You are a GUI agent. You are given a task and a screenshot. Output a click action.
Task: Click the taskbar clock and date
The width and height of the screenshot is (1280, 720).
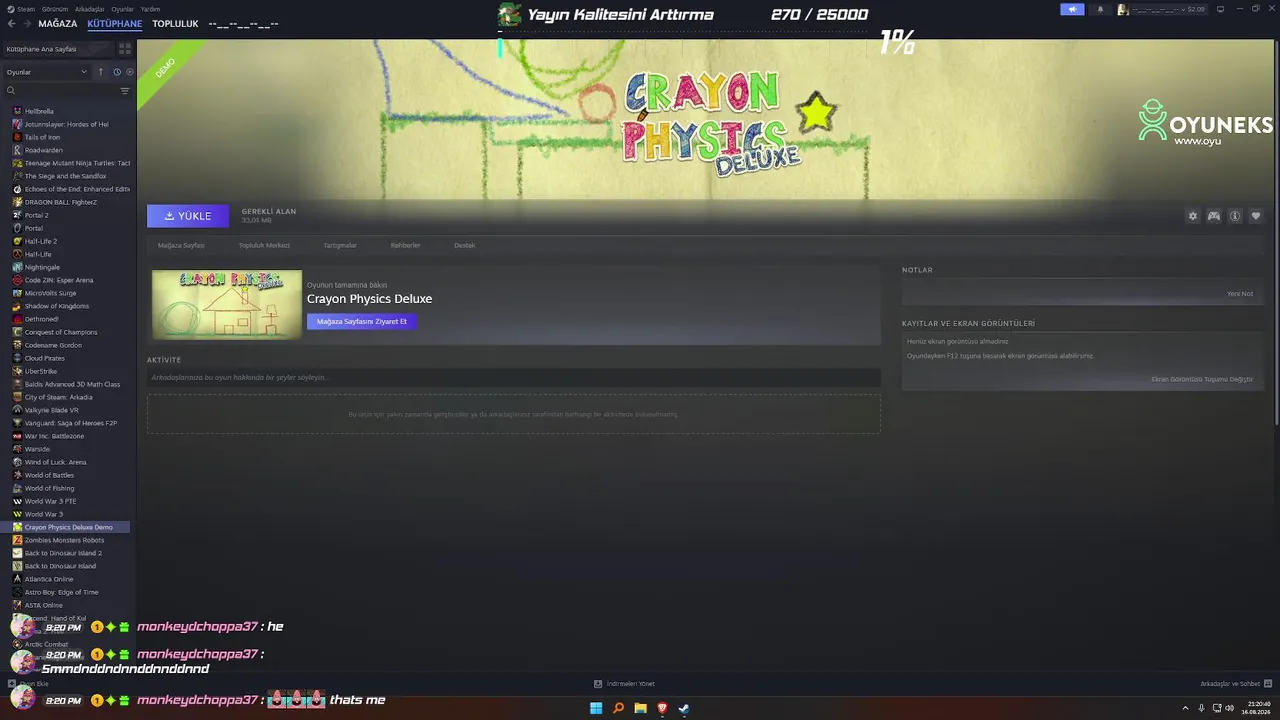point(1257,708)
